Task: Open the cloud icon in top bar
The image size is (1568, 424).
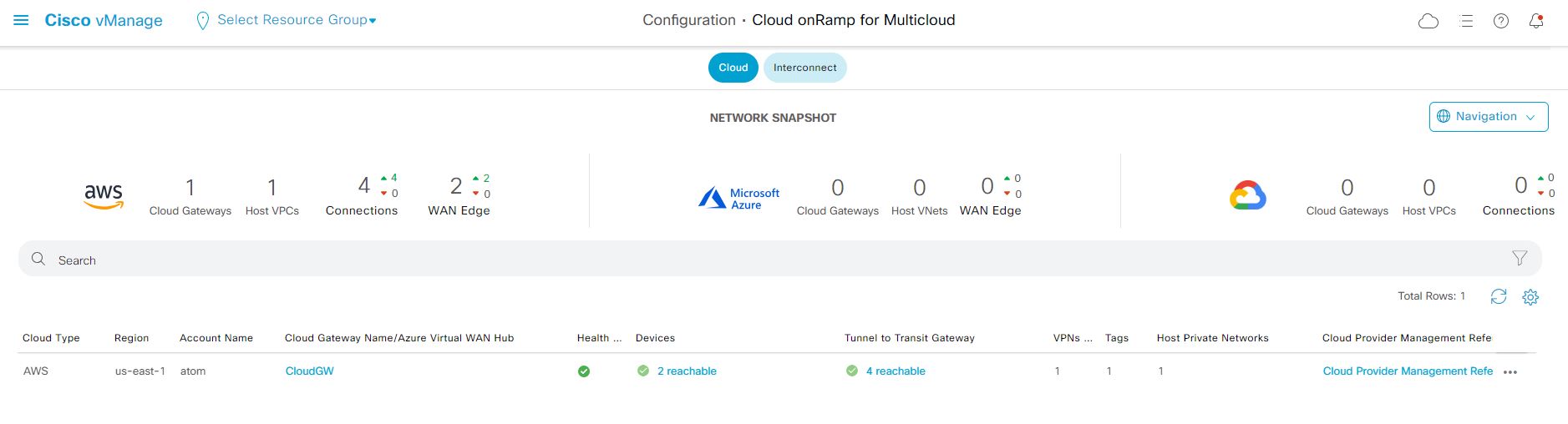Action: [x=1428, y=22]
